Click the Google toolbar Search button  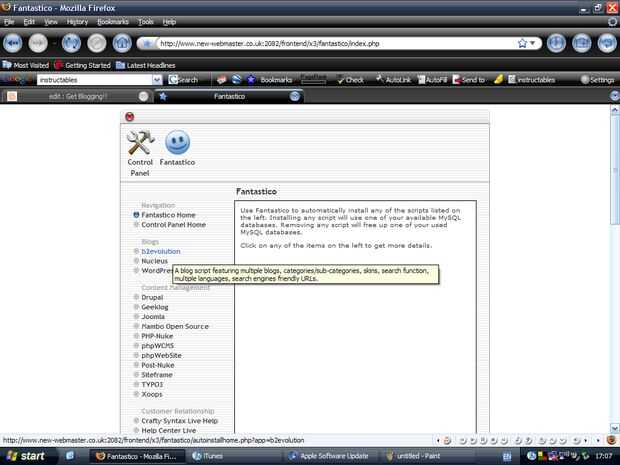tap(183, 80)
